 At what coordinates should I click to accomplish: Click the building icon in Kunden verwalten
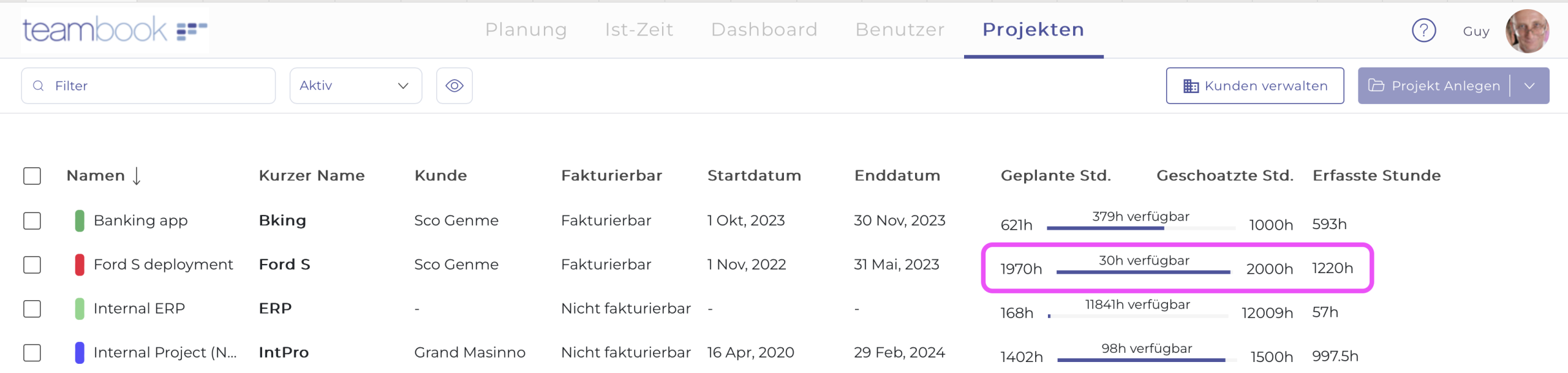1191,86
